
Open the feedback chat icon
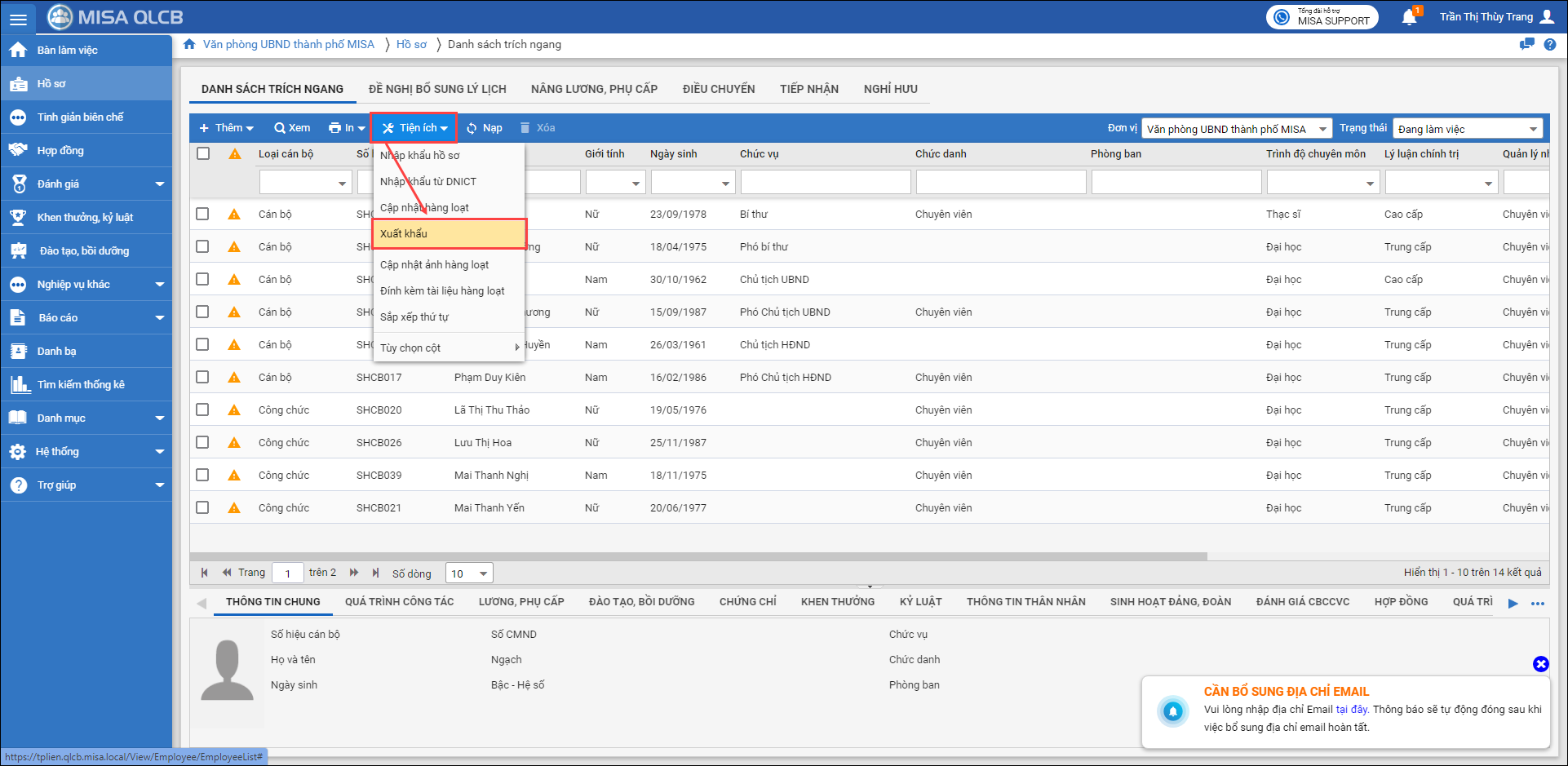tap(1526, 45)
